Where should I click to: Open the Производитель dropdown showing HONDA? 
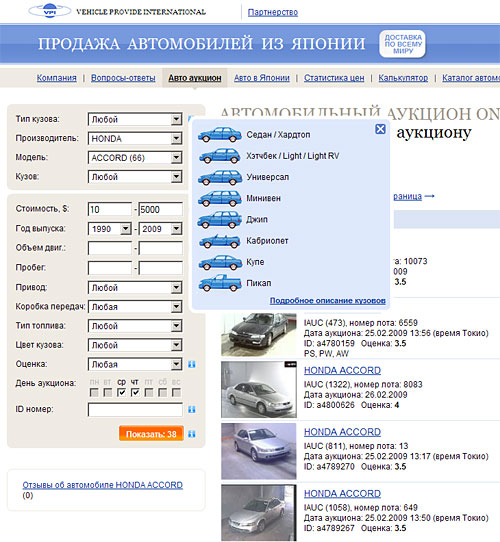(x=135, y=139)
